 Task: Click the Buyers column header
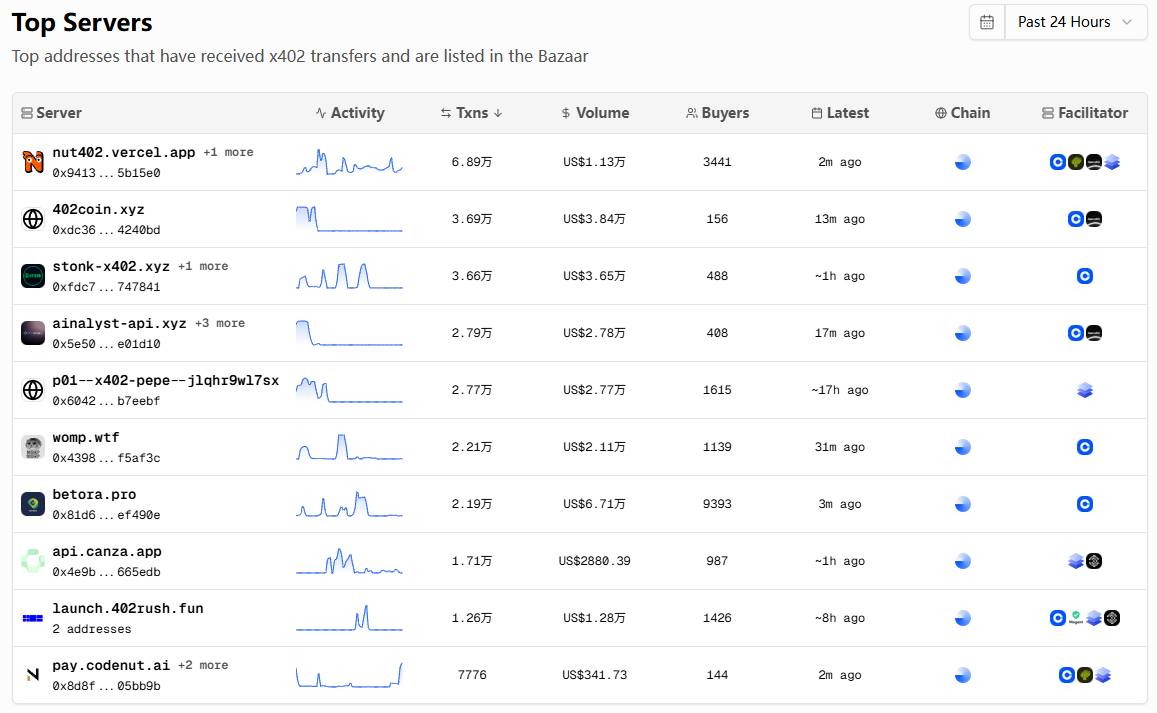[717, 113]
